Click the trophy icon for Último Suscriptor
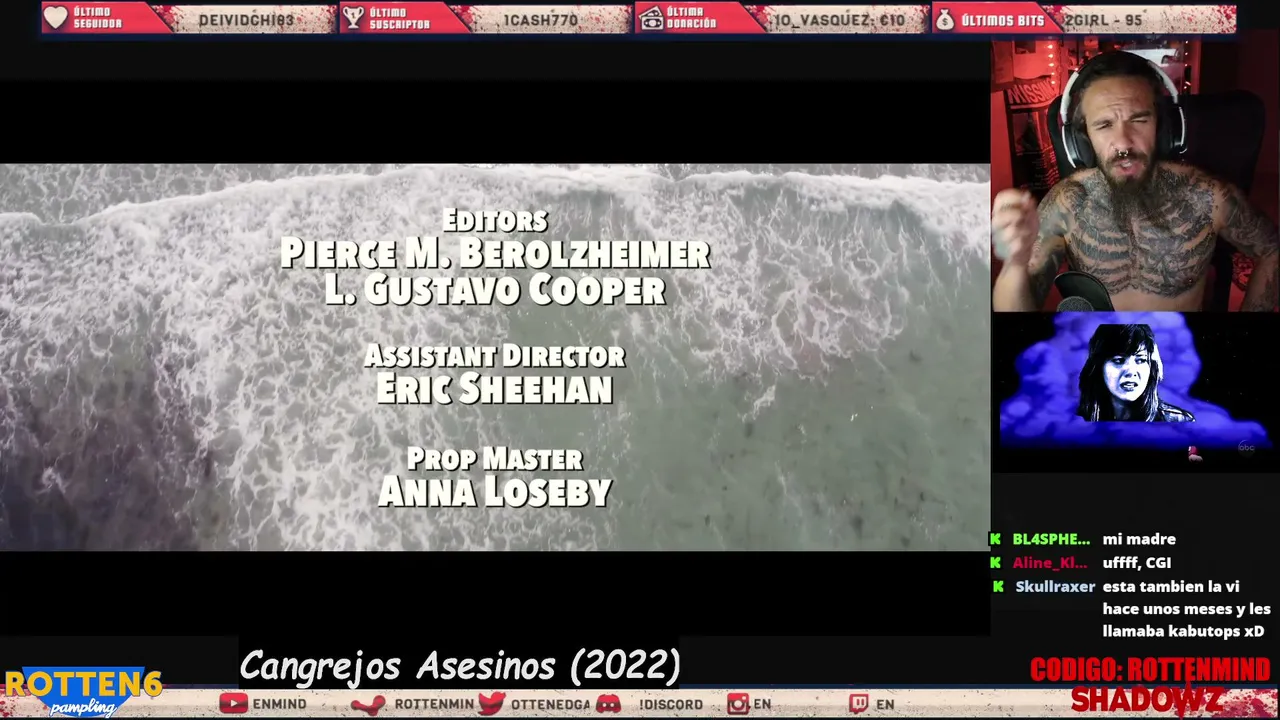Viewport: 1280px width, 720px height. tap(353, 18)
